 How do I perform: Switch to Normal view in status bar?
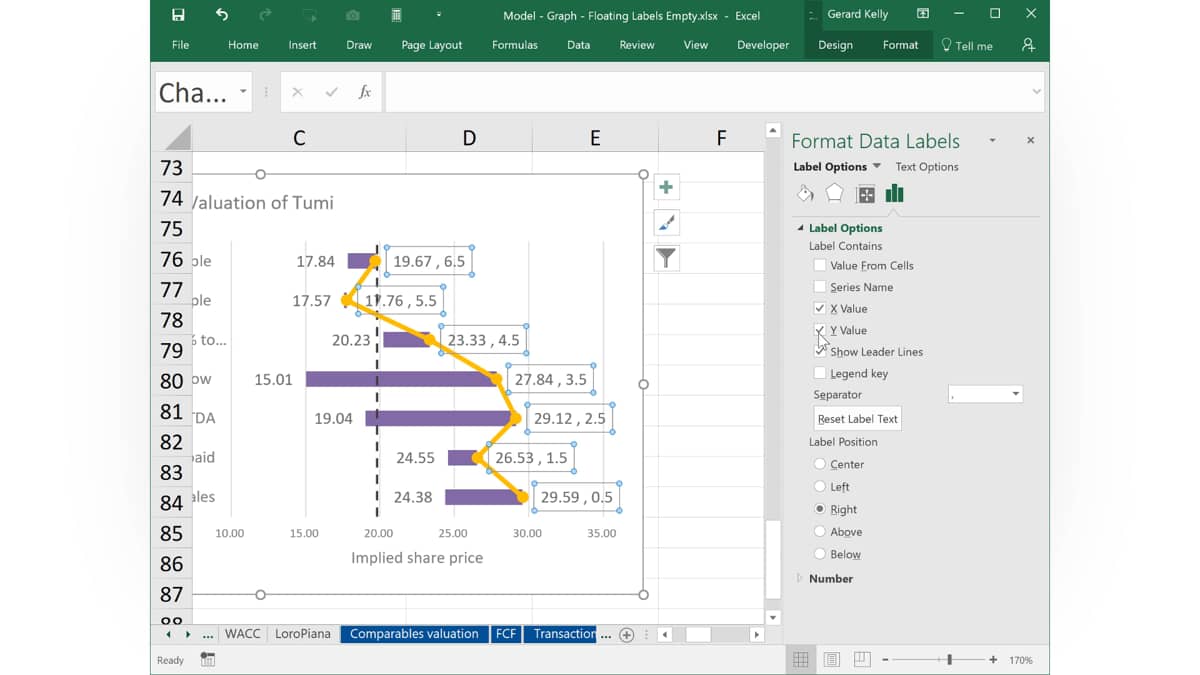801,660
